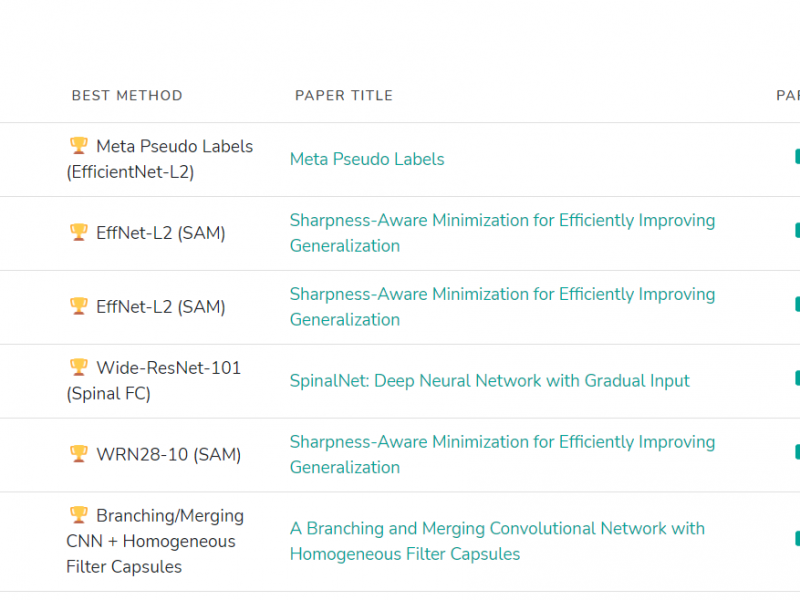Click the green icon in the WRN28-10 row

[x=796, y=452]
